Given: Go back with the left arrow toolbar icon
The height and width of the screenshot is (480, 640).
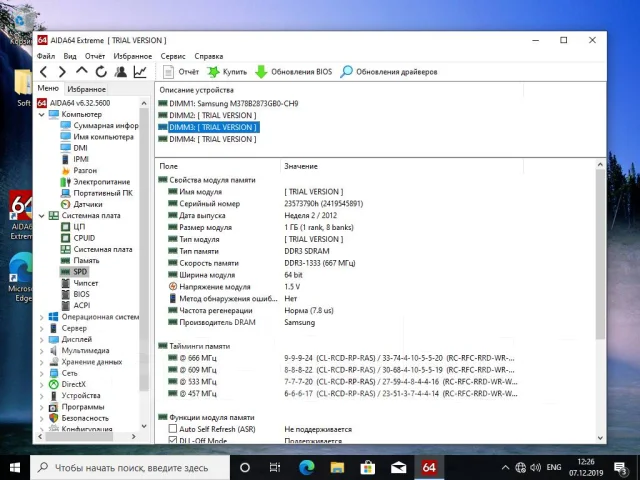Looking at the screenshot, I should coord(44,72).
